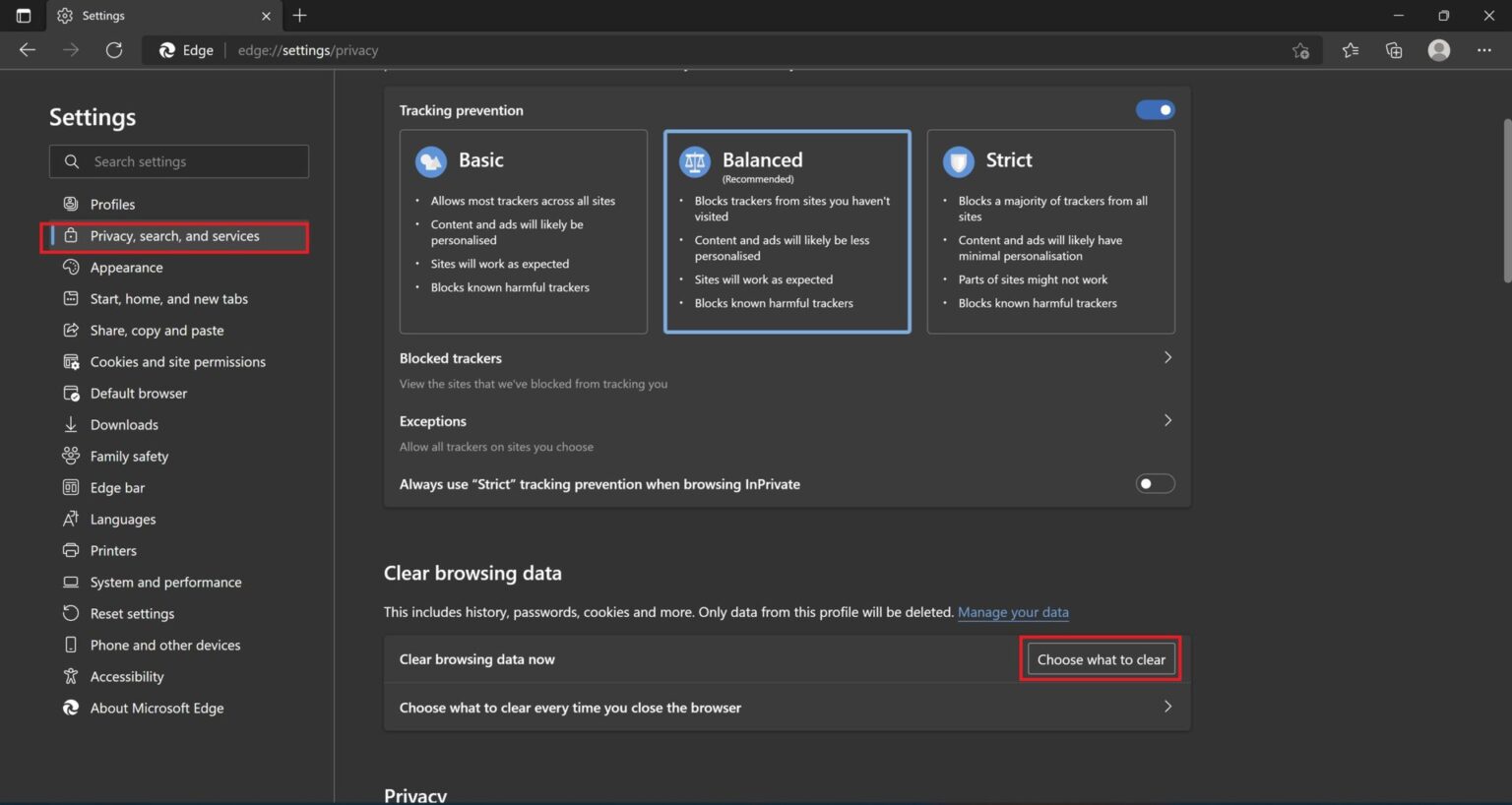1512x805 pixels.
Task: Click the Reload page icon
Action: (x=114, y=49)
